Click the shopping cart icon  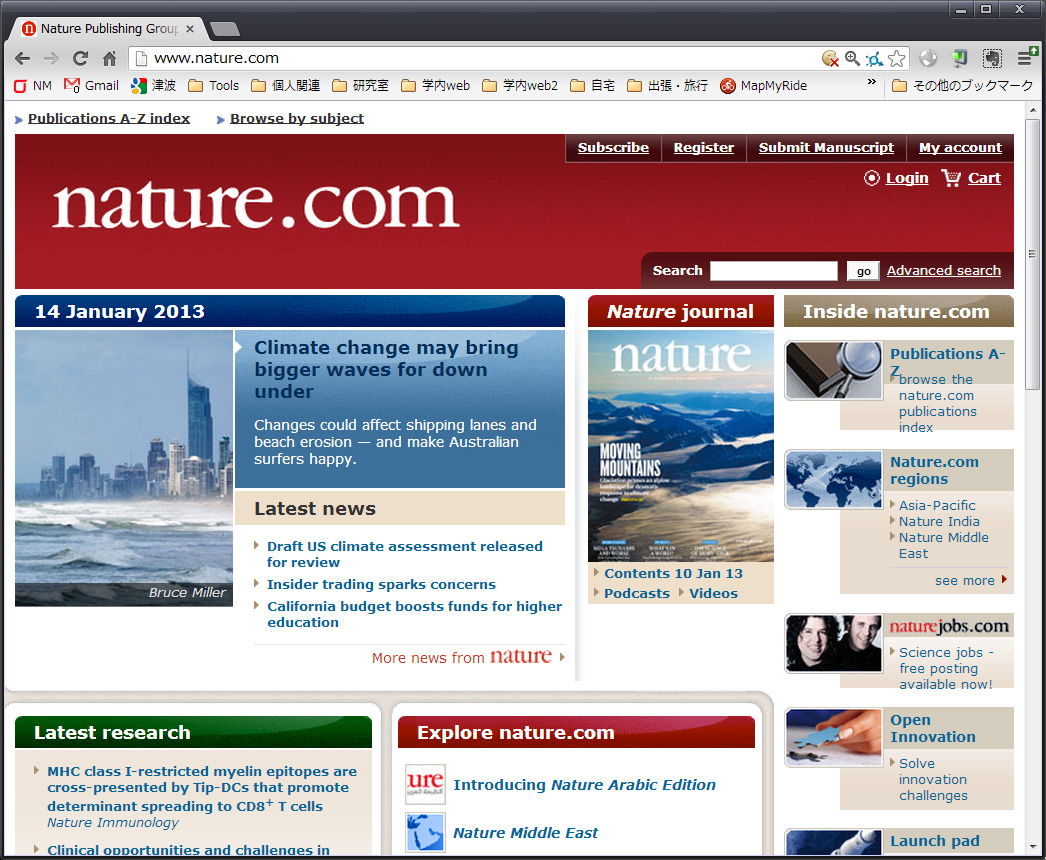click(x=951, y=178)
